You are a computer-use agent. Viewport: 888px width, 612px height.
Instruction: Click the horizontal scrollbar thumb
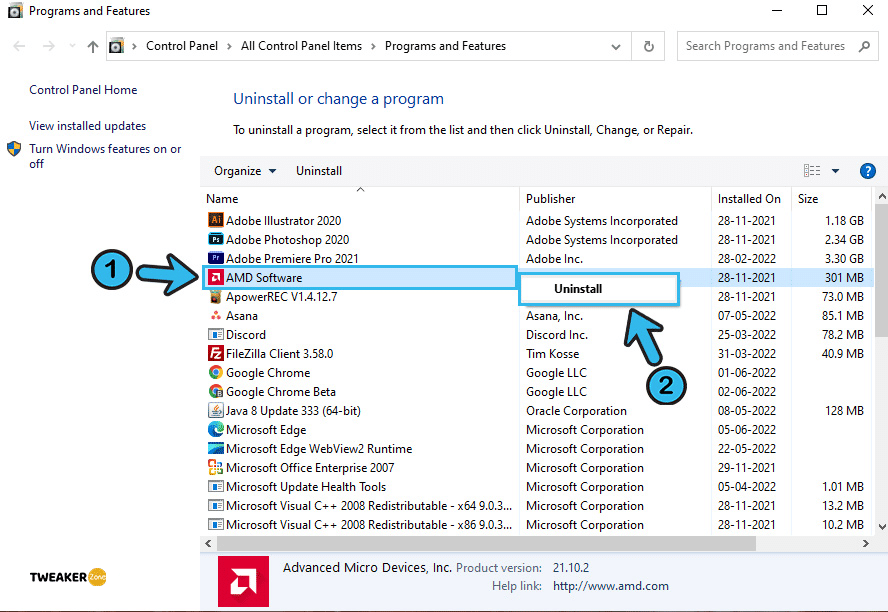click(x=486, y=543)
